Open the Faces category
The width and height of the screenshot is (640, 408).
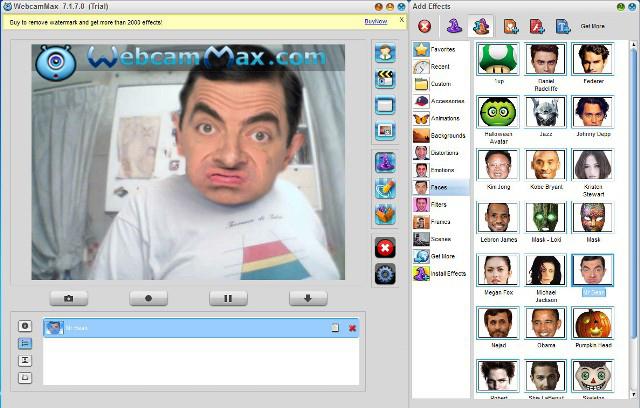pos(441,187)
